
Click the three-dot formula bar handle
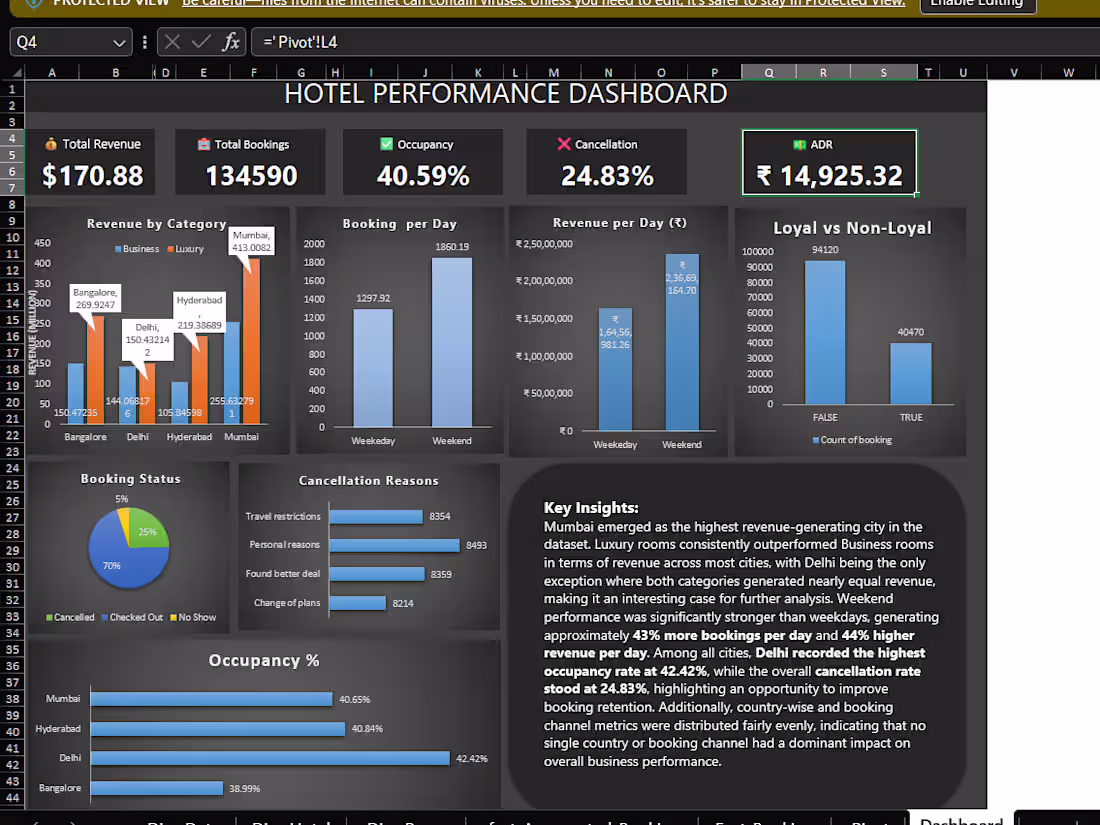pos(145,42)
